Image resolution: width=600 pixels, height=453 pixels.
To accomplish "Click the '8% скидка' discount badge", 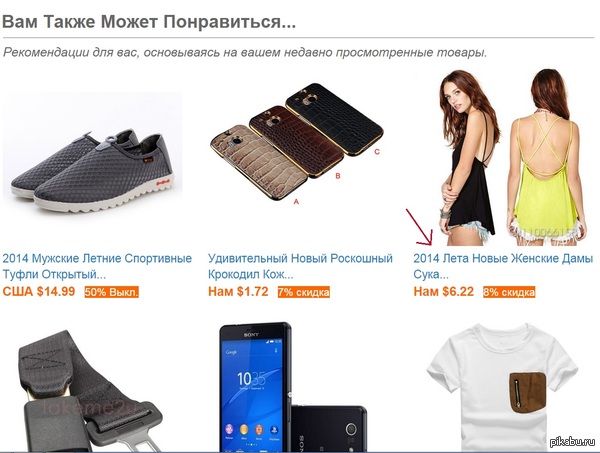I will [x=509, y=292].
